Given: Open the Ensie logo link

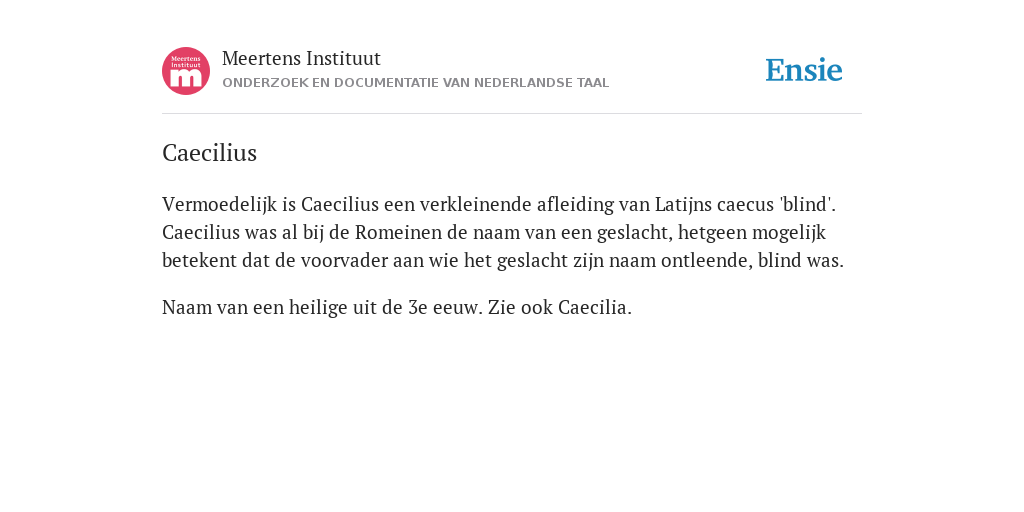Looking at the screenshot, I should point(804,70).
